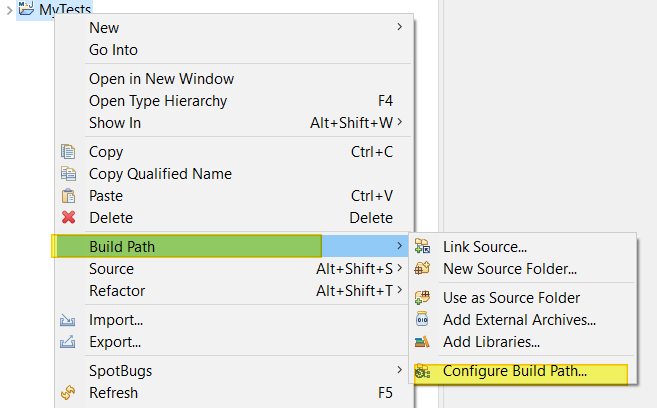Click the Add Libraries icon
Viewport: 657px width, 408px height.
tap(422, 342)
